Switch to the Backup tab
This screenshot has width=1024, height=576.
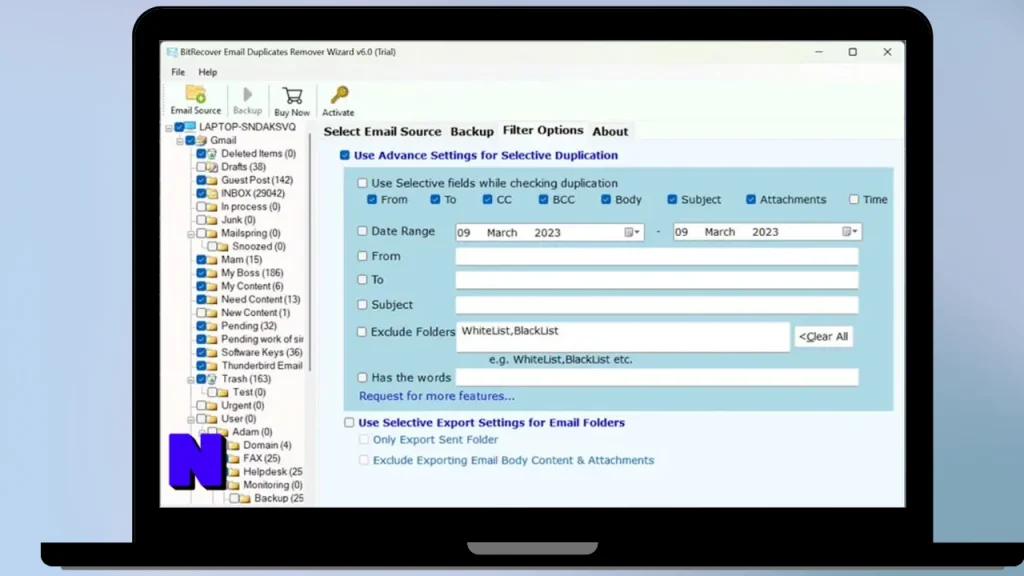coord(472,131)
